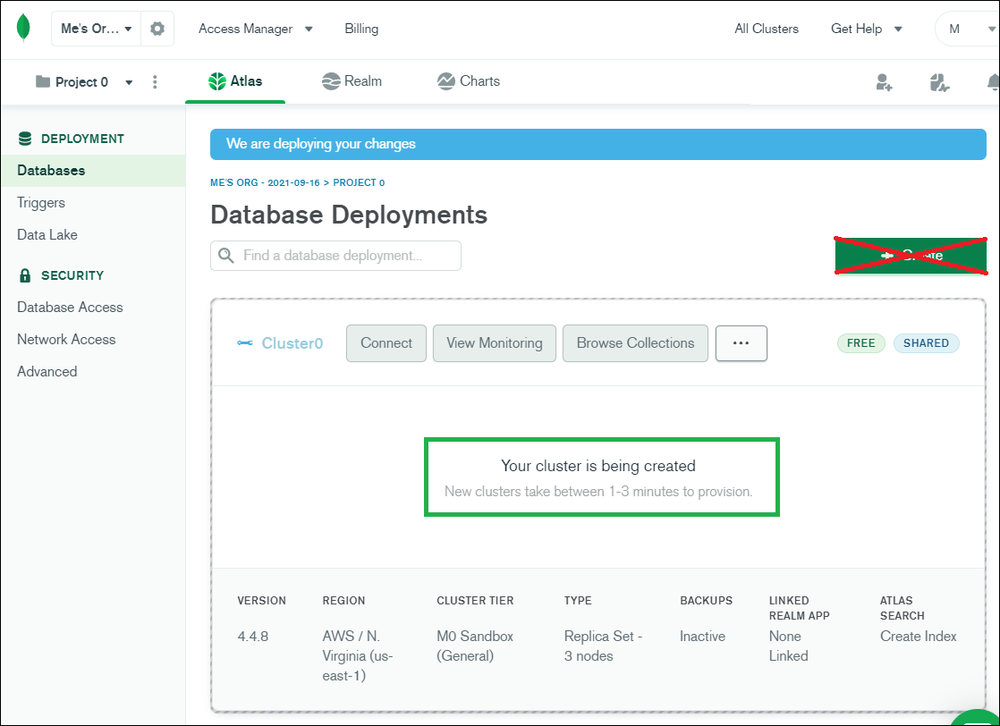Expand the Get Help menu
1000x726 pixels.
click(866, 29)
